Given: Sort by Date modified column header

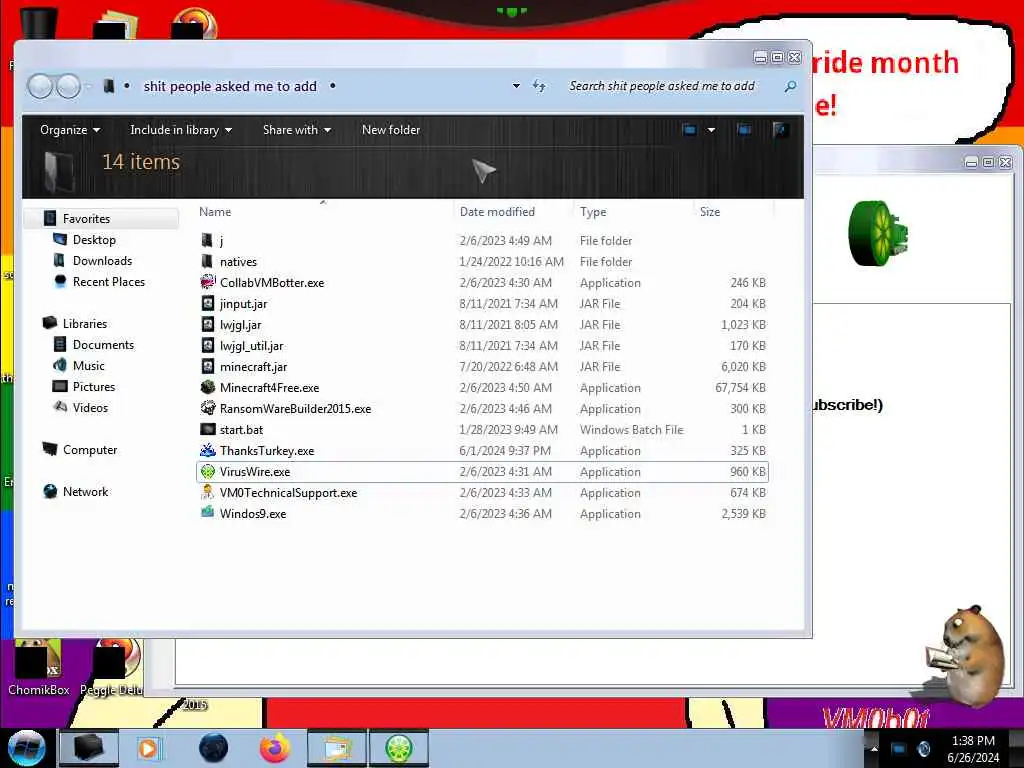Looking at the screenshot, I should click(x=497, y=212).
